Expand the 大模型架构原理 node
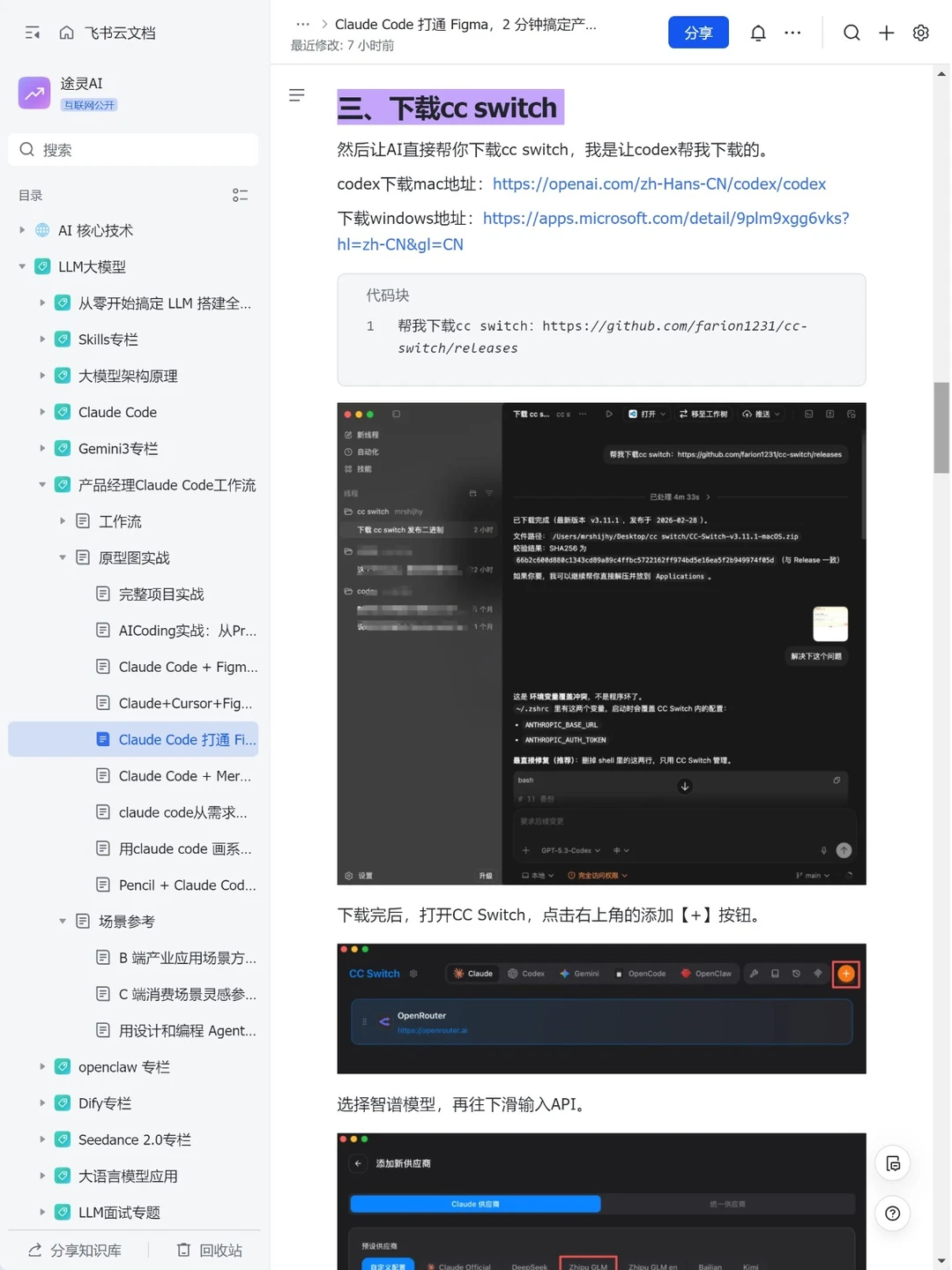Screen dimensions: 952x1270 [x=42, y=376]
